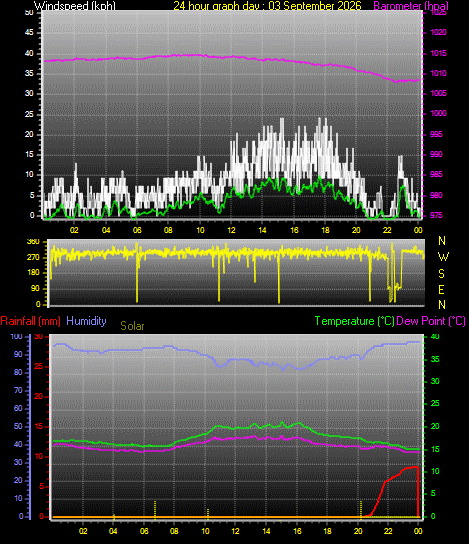469x544 pixels.
Task: Click the '995' barometer axis value
Action: coord(436,134)
